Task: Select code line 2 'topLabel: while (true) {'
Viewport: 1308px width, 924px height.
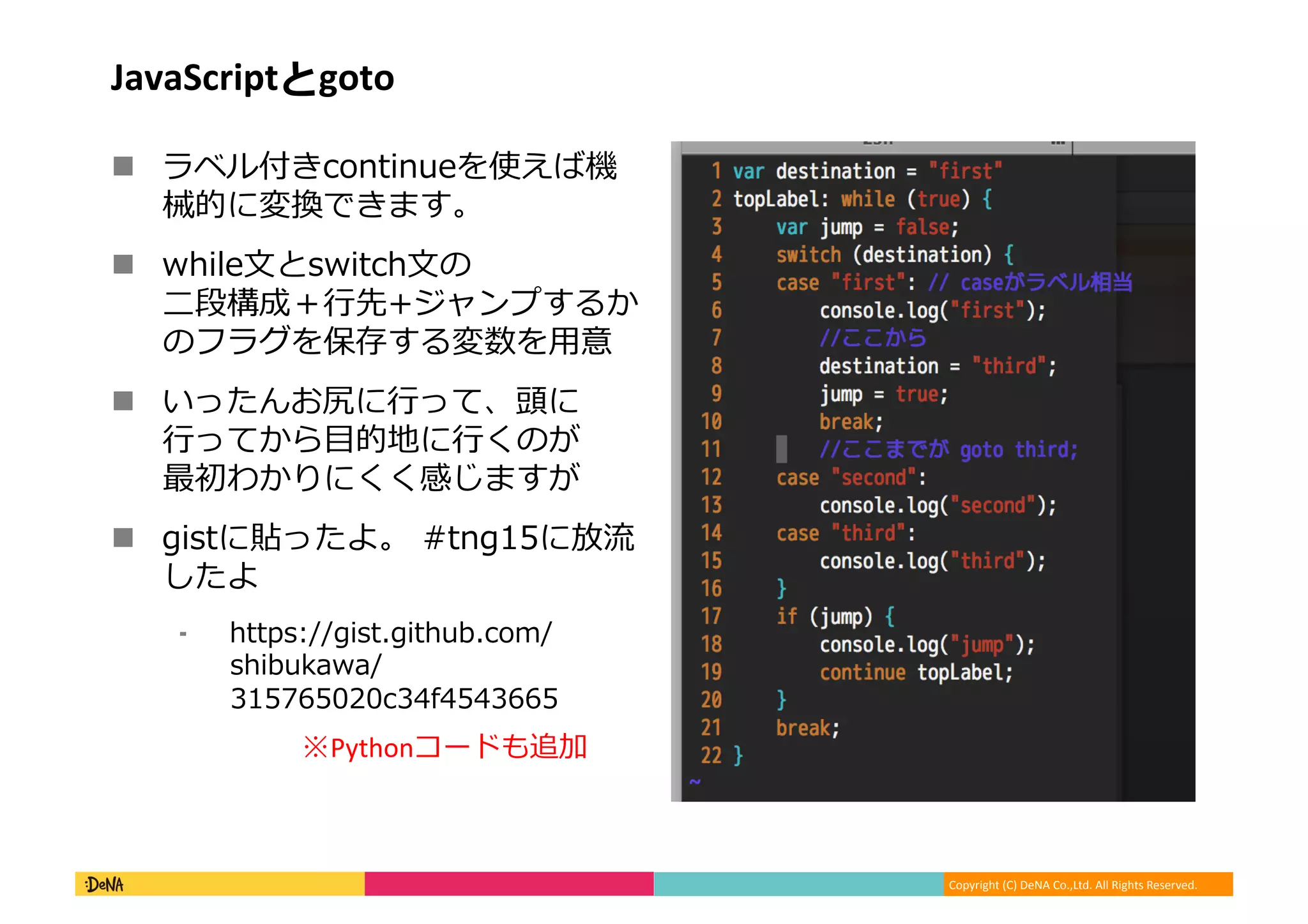Action: pos(863,199)
